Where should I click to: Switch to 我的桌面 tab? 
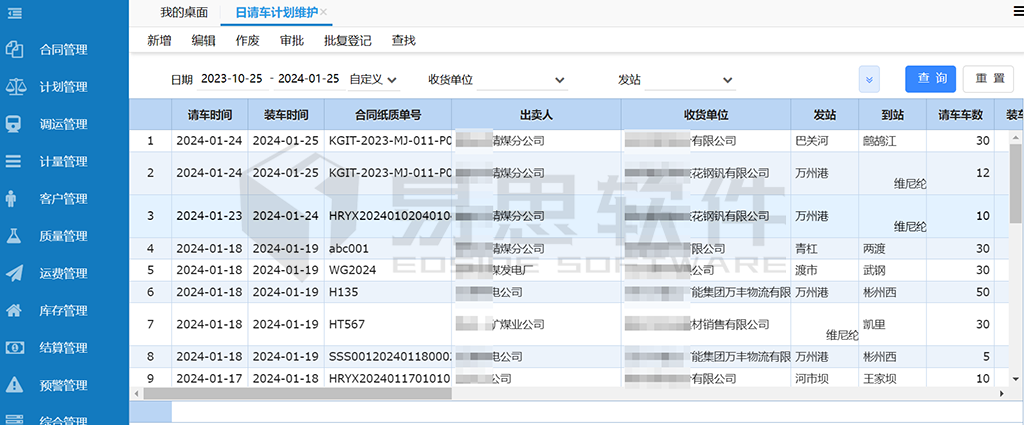184,12
